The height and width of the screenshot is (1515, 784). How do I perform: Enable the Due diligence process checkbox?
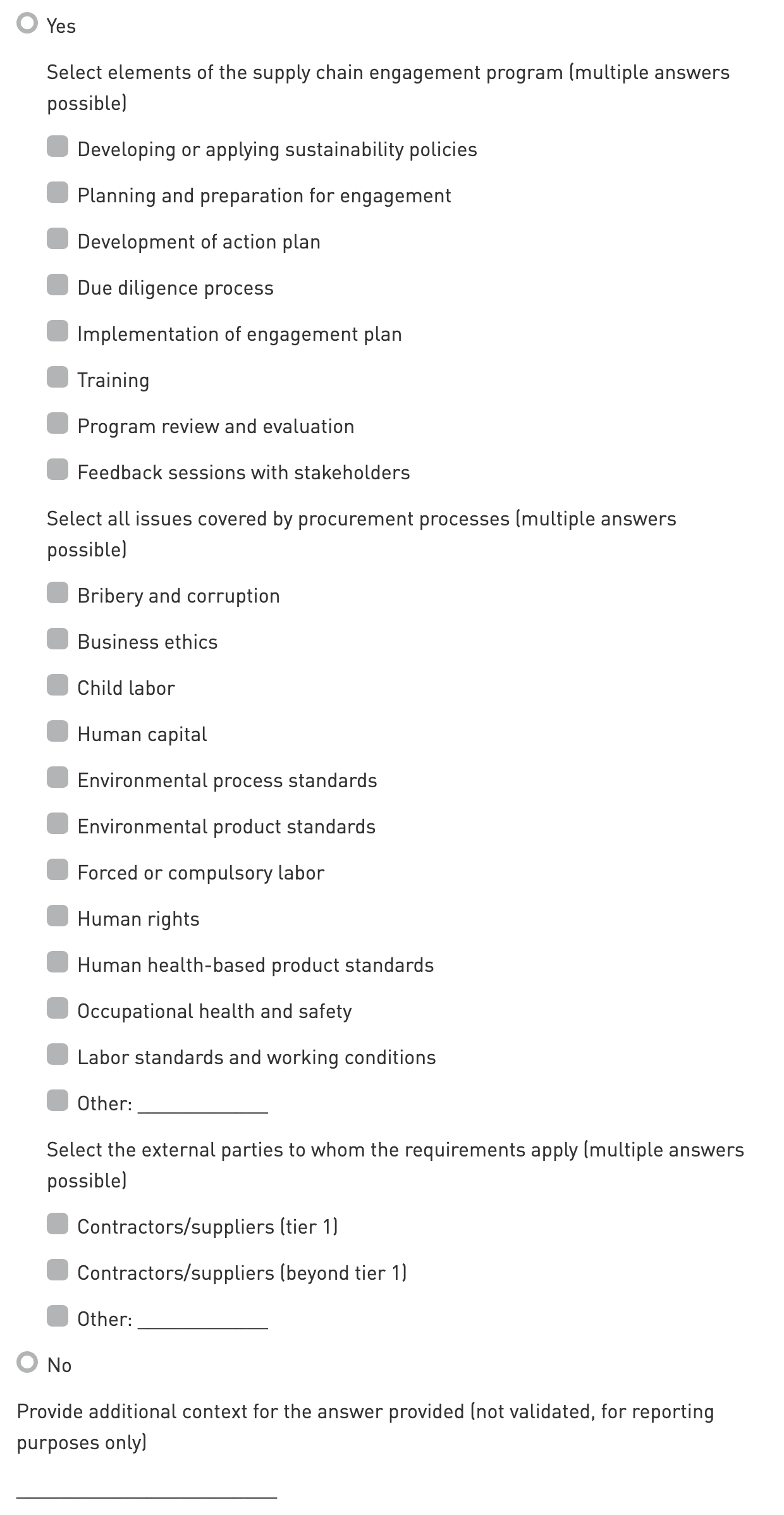click(58, 286)
